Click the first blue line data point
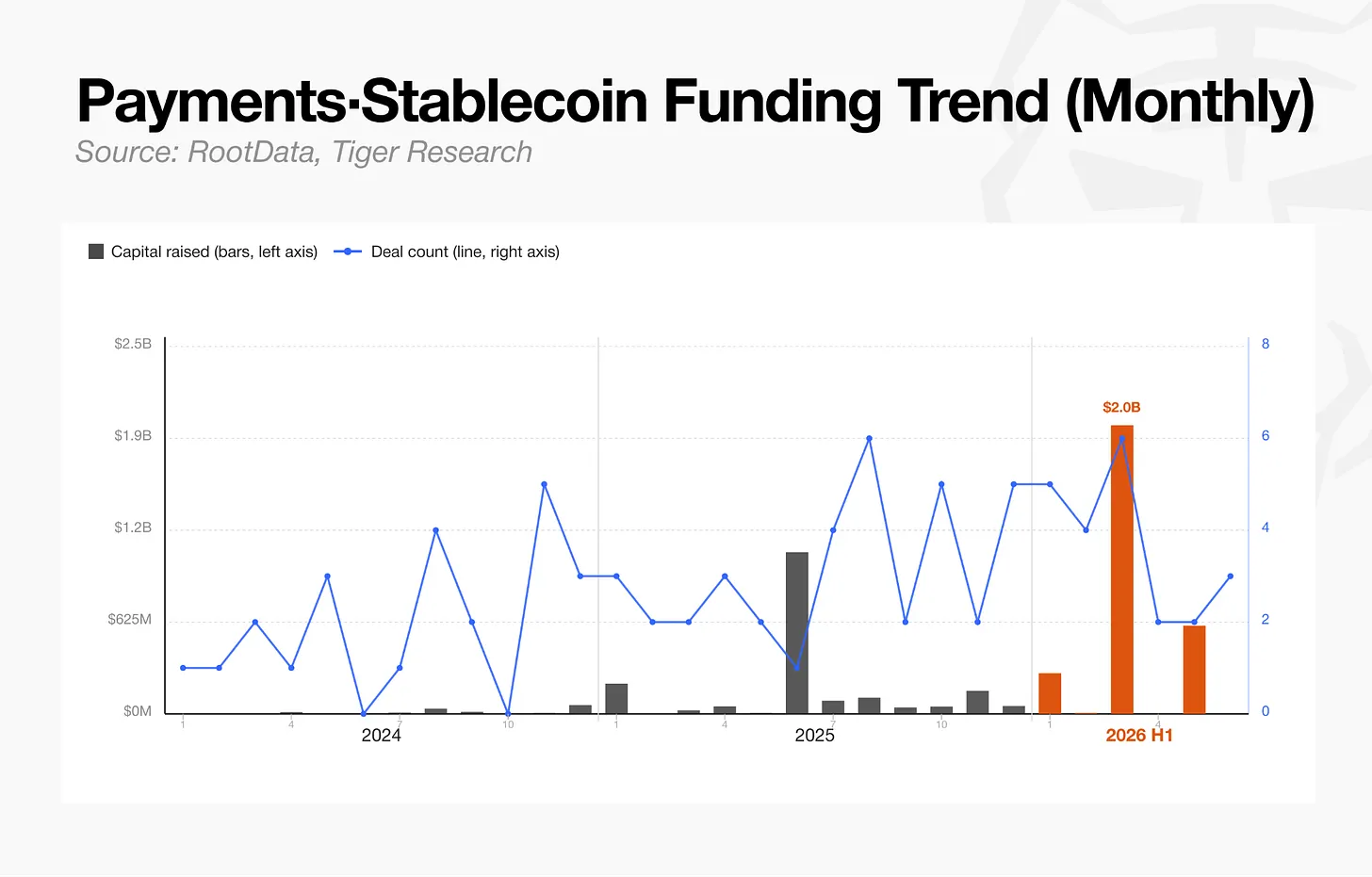Image resolution: width=1372 pixels, height=877 pixels. (x=183, y=668)
